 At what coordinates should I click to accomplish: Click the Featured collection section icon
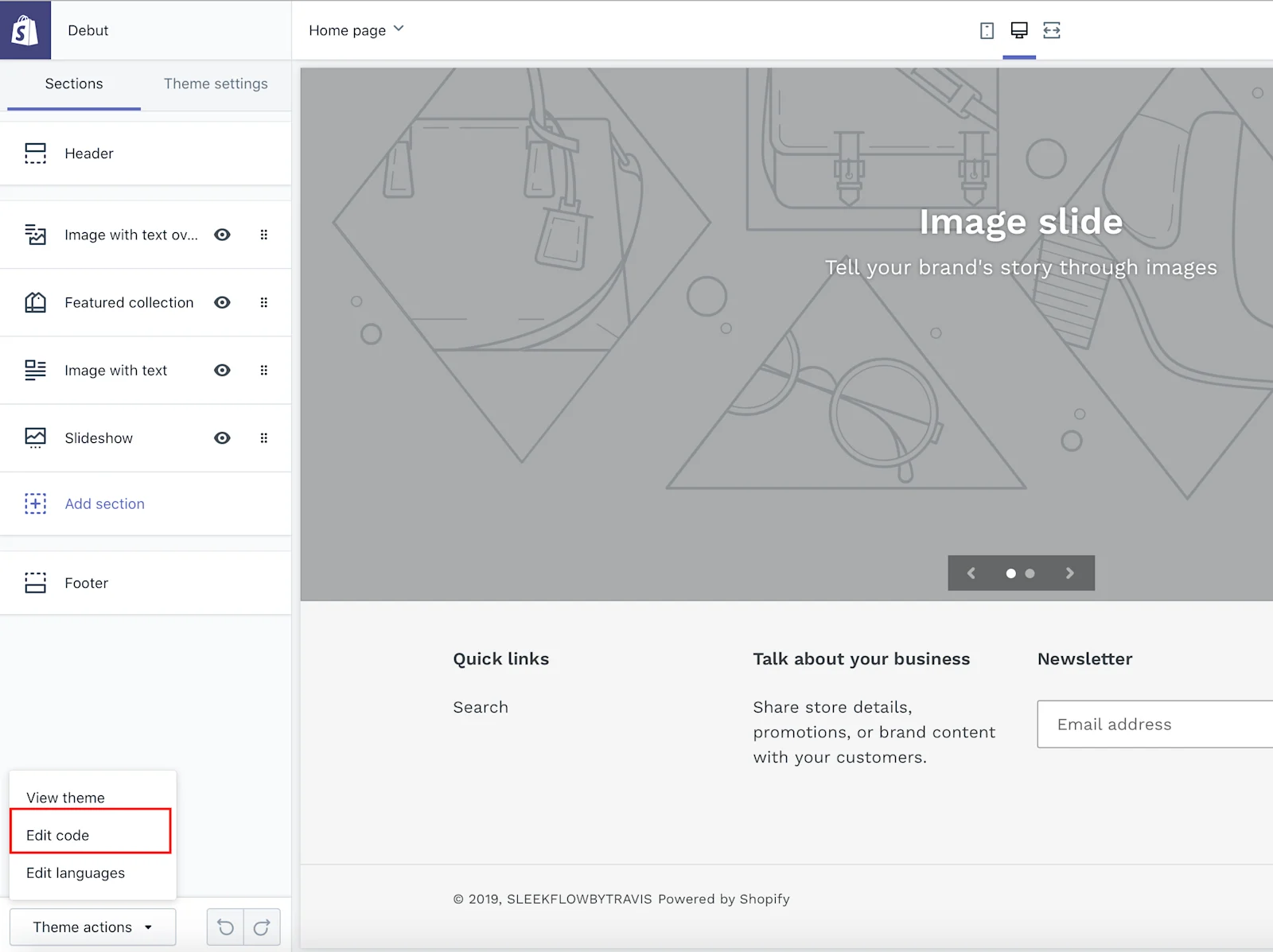(36, 302)
